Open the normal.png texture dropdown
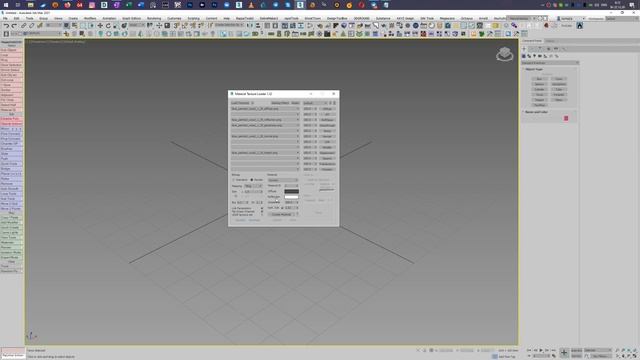Viewport: 640px width, 360px height. point(265,136)
